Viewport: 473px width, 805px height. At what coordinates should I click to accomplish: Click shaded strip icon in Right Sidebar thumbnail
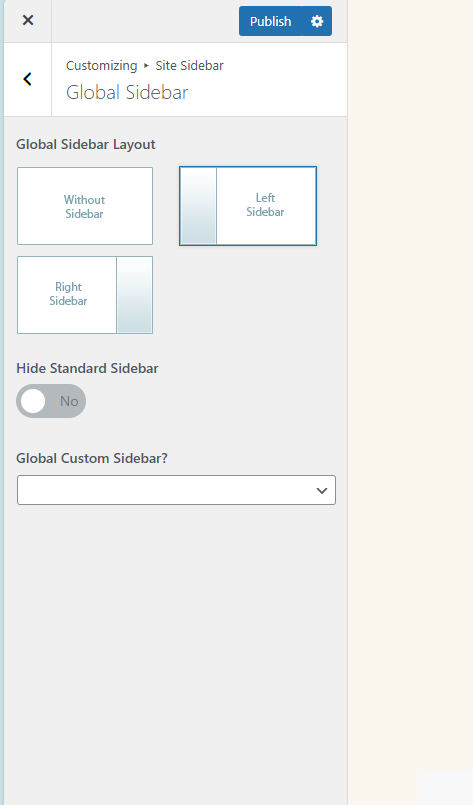(x=135, y=295)
